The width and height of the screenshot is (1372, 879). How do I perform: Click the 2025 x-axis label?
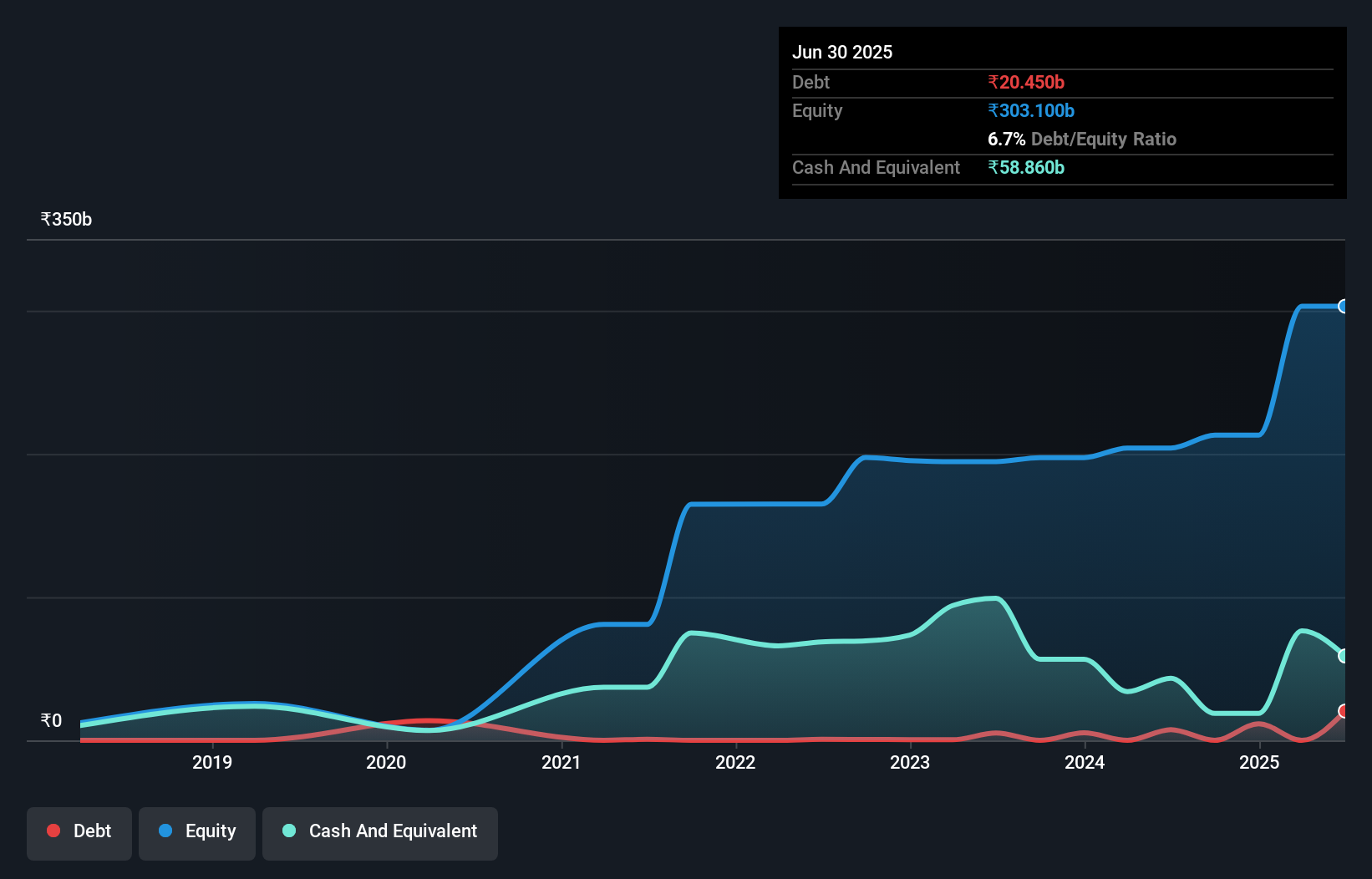tap(1259, 762)
